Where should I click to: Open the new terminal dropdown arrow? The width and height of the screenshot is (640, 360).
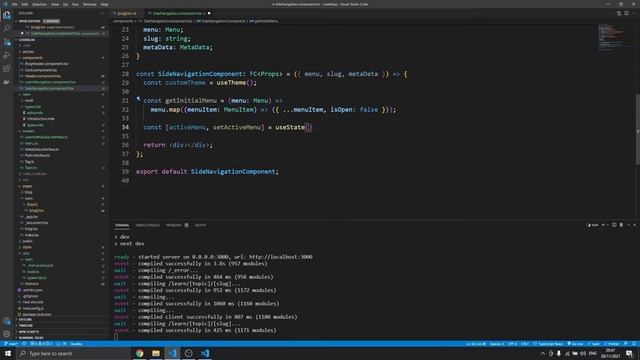608,225
